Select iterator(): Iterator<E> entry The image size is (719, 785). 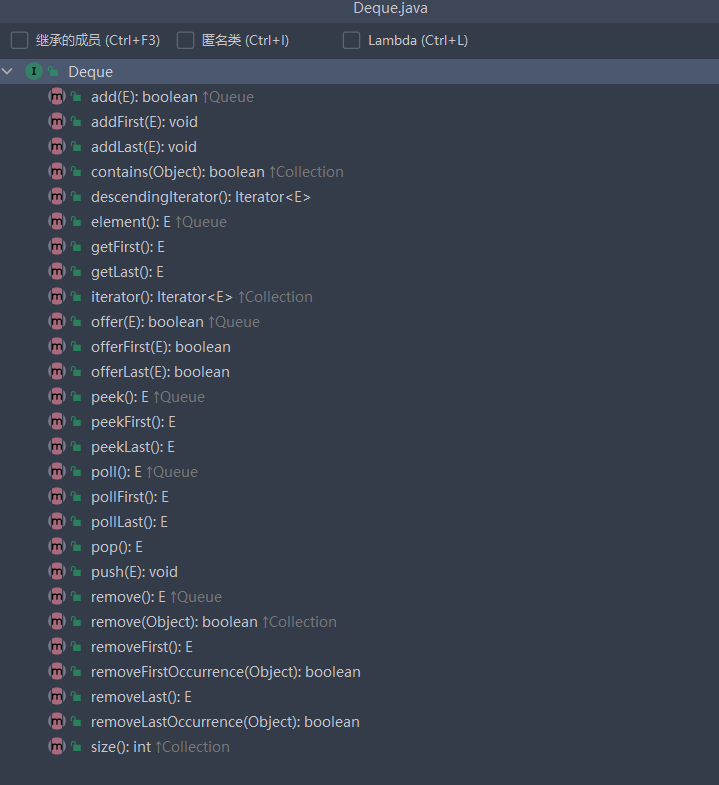tap(161, 297)
